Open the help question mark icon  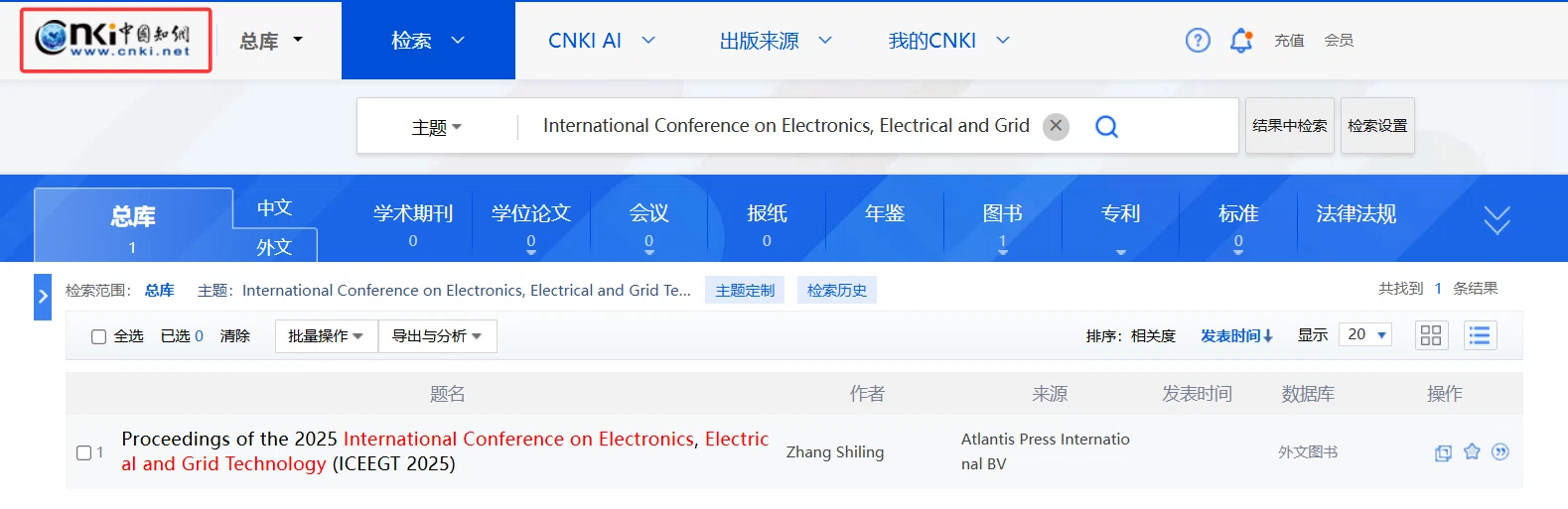1198,41
